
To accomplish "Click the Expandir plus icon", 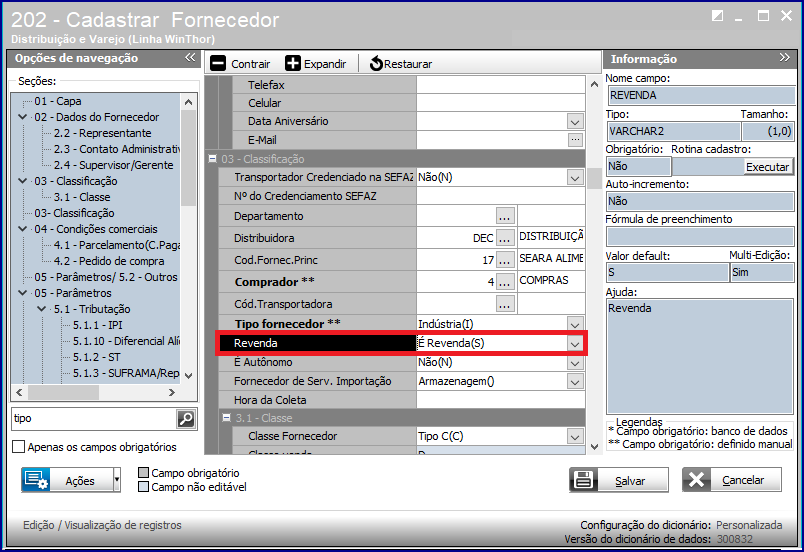I will [x=293, y=64].
